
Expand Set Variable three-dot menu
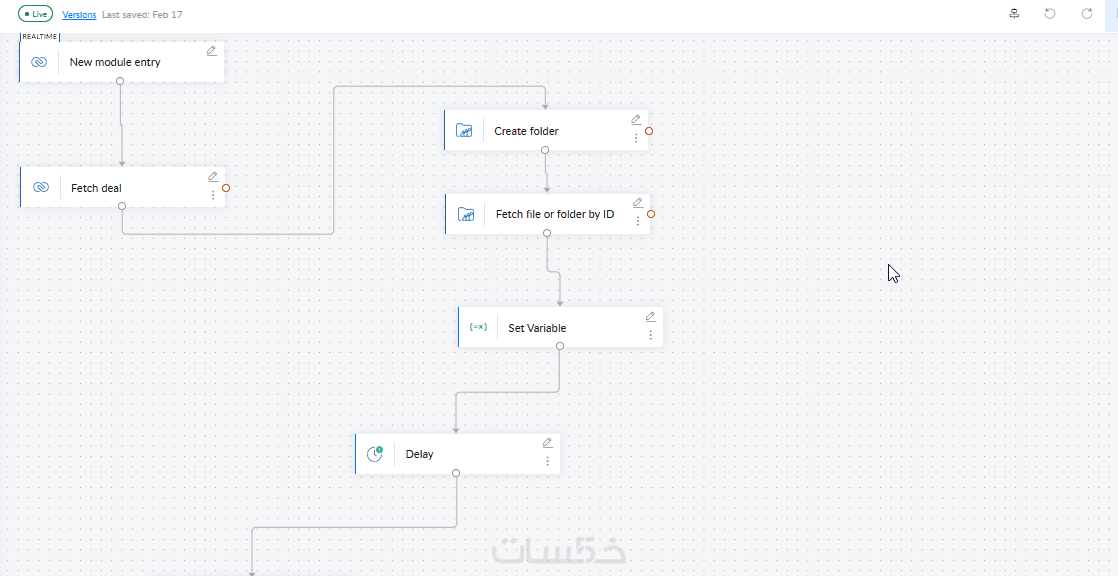pyautogui.click(x=651, y=335)
